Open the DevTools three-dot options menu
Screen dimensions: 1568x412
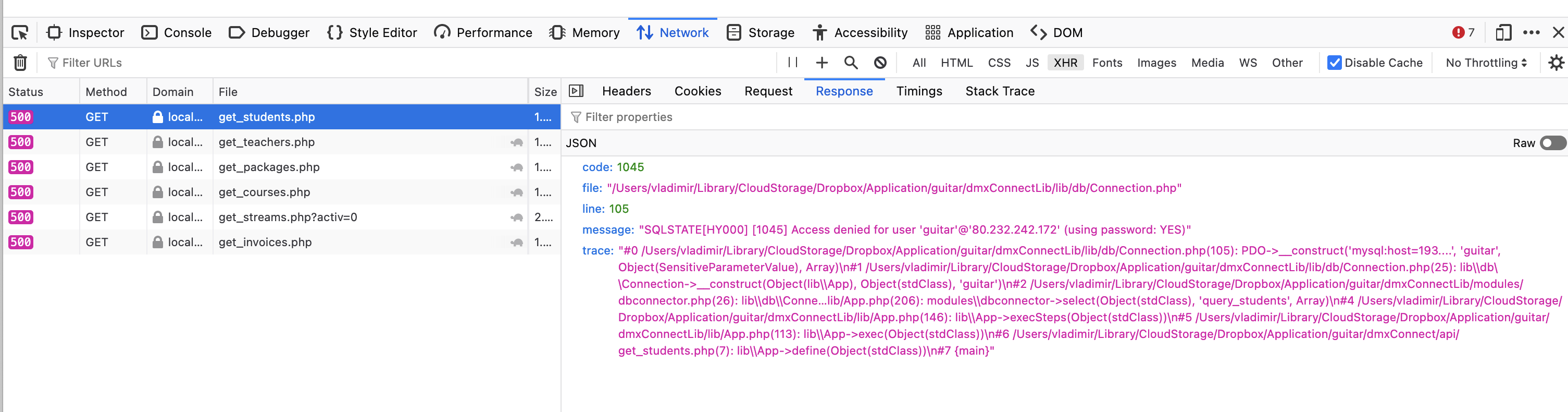(x=1531, y=33)
